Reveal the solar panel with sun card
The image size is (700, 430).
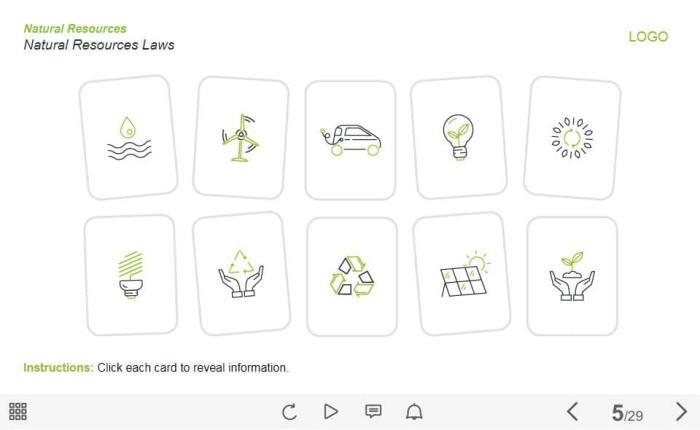(x=462, y=274)
